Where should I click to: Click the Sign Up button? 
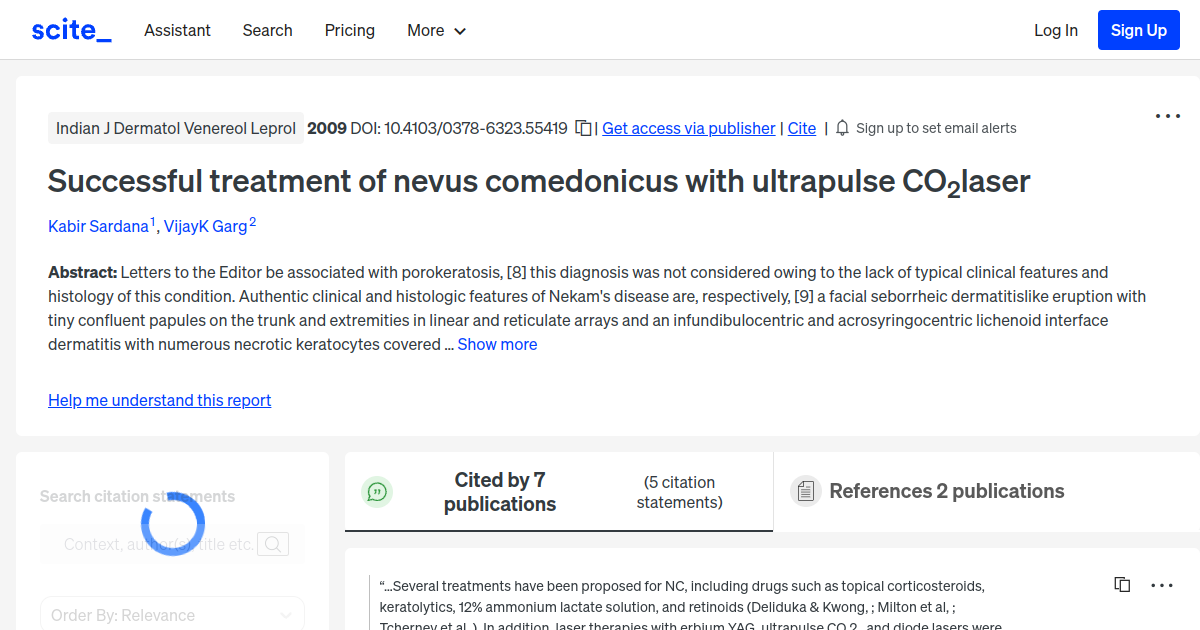click(1138, 29)
